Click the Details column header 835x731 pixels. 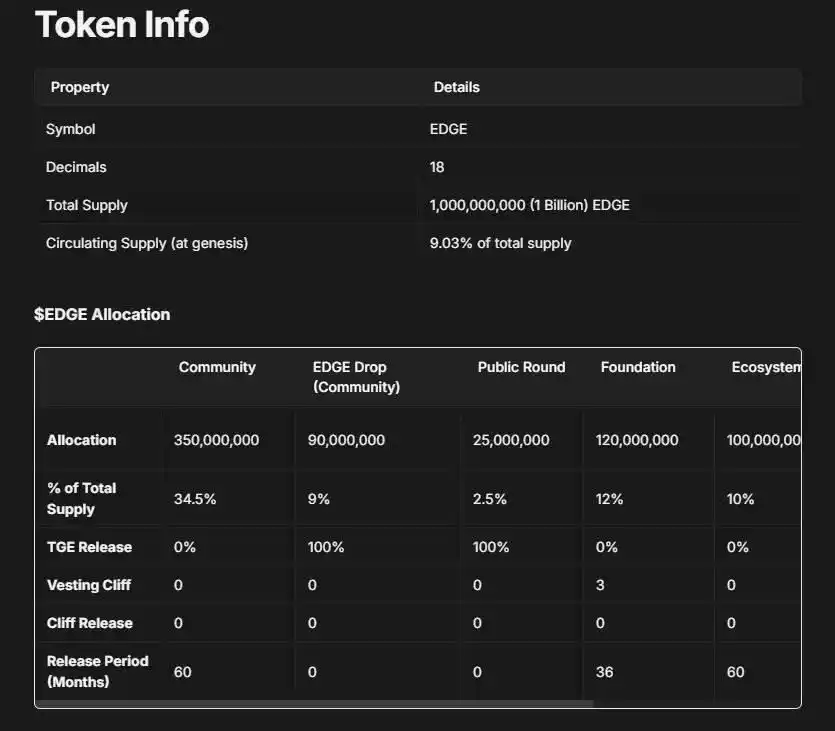tap(456, 87)
